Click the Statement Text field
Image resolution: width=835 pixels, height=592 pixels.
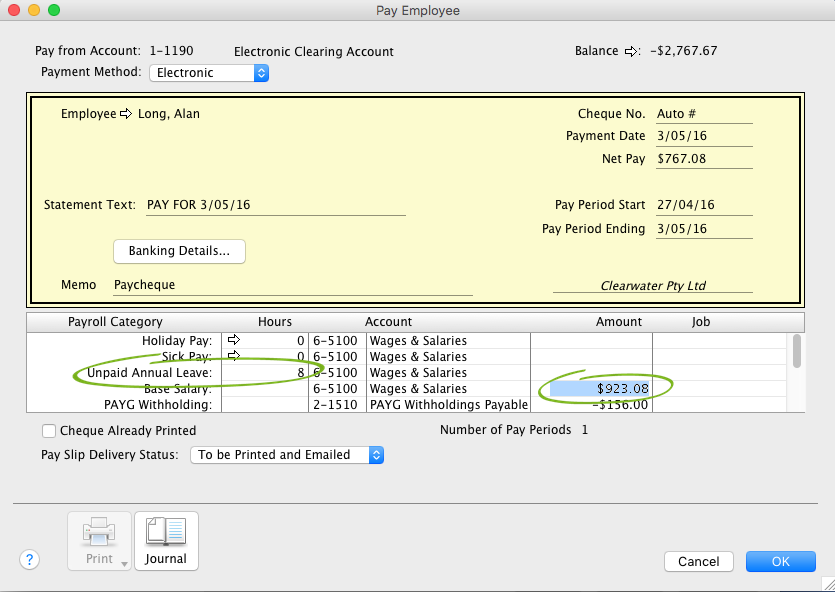275,205
